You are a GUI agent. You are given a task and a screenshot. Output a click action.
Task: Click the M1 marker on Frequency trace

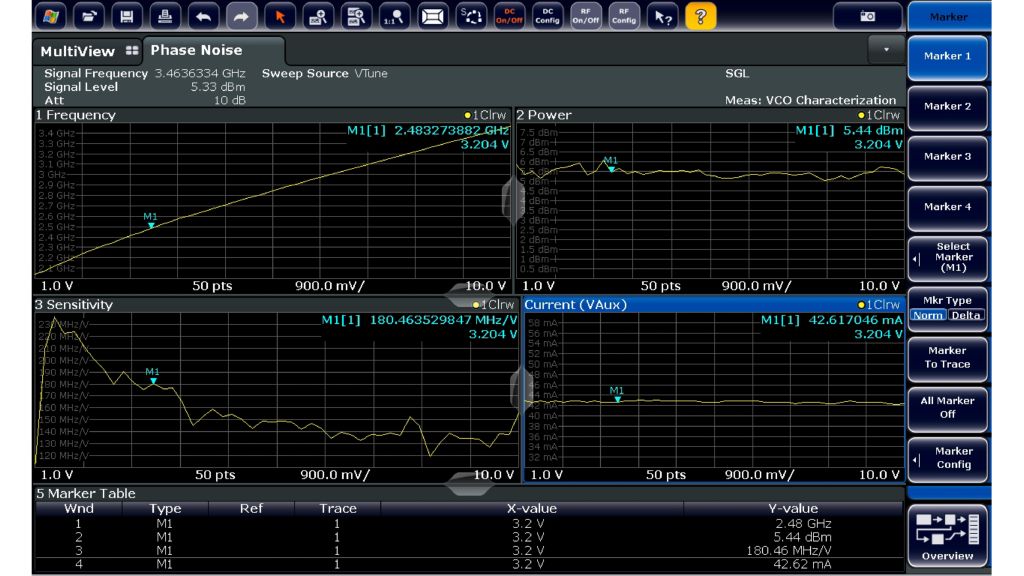[x=151, y=225]
